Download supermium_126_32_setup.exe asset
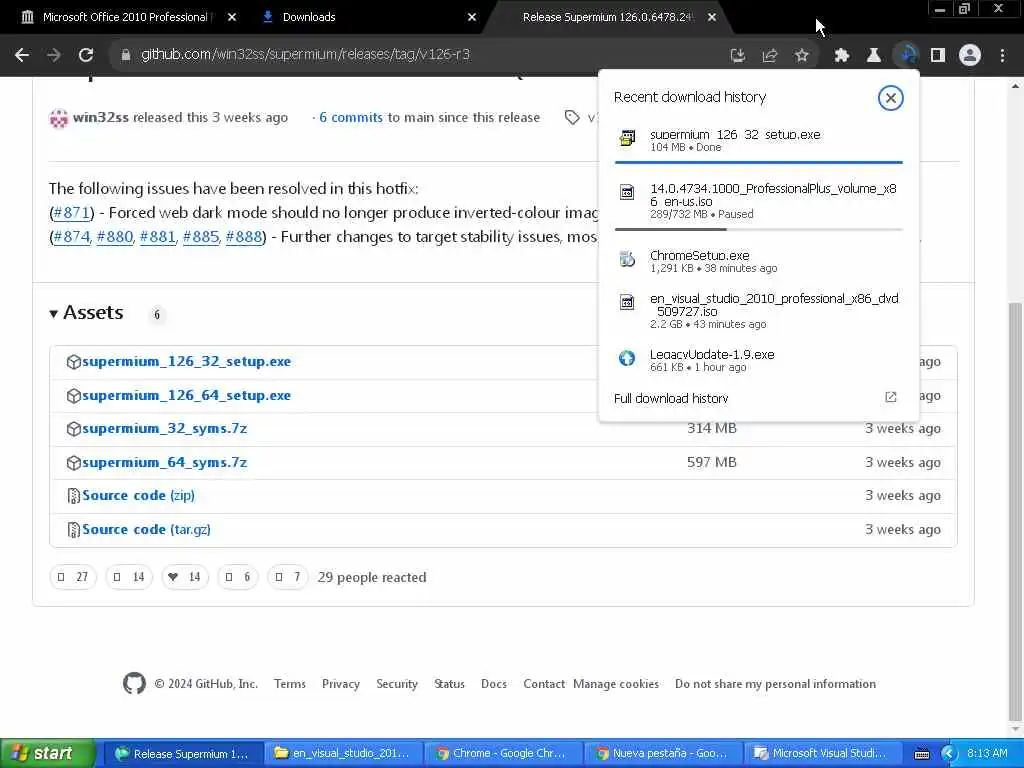1024x768 pixels. (x=186, y=362)
